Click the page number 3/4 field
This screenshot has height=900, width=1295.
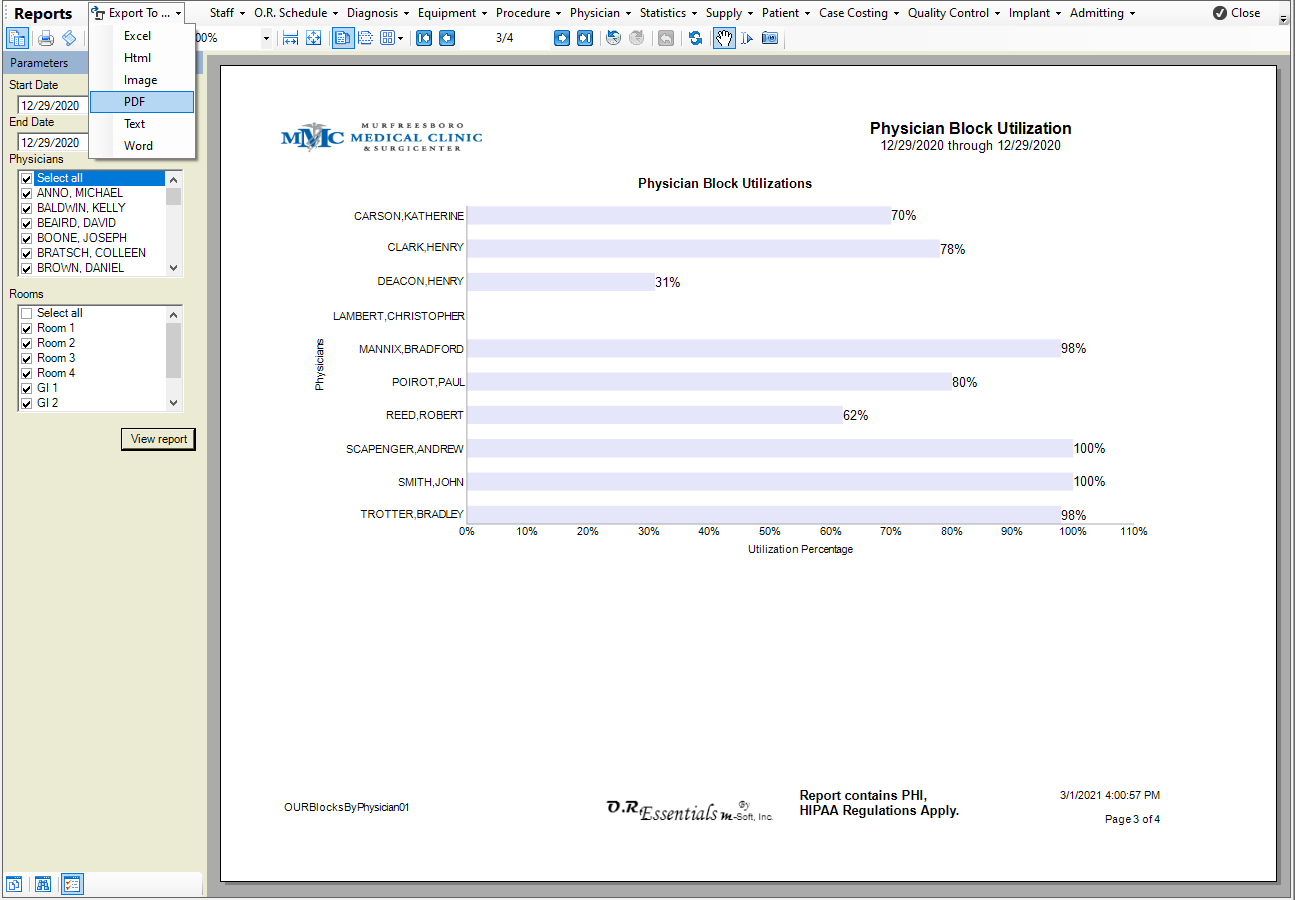pyautogui.click(x=504, y=38)
